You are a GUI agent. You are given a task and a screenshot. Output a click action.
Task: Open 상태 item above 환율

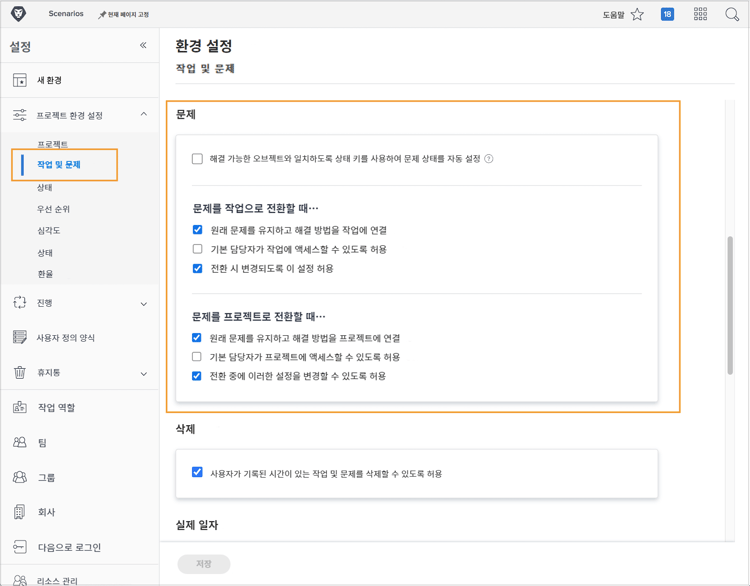(45, 253)
